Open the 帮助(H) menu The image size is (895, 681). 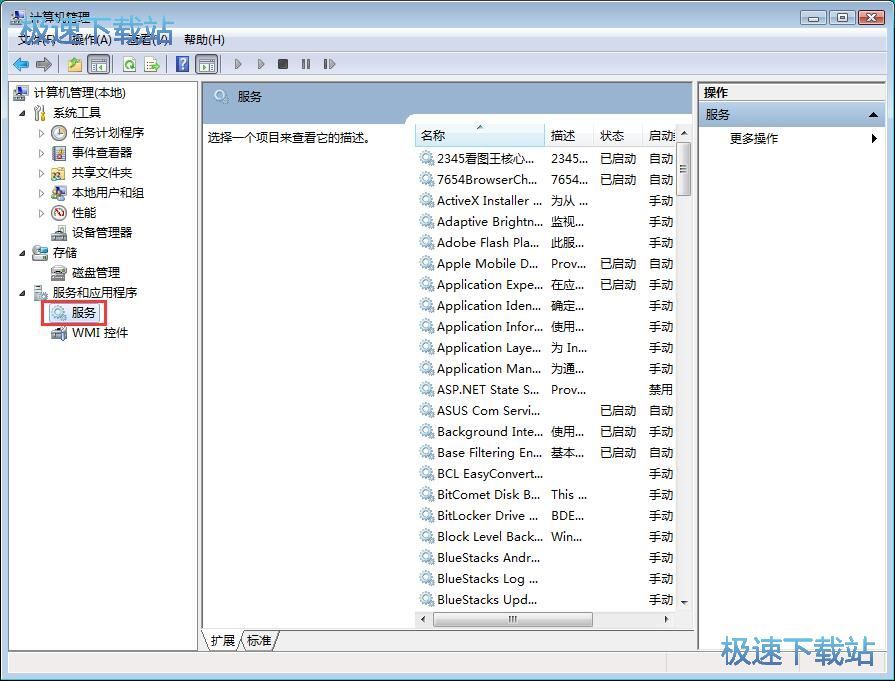204,39
